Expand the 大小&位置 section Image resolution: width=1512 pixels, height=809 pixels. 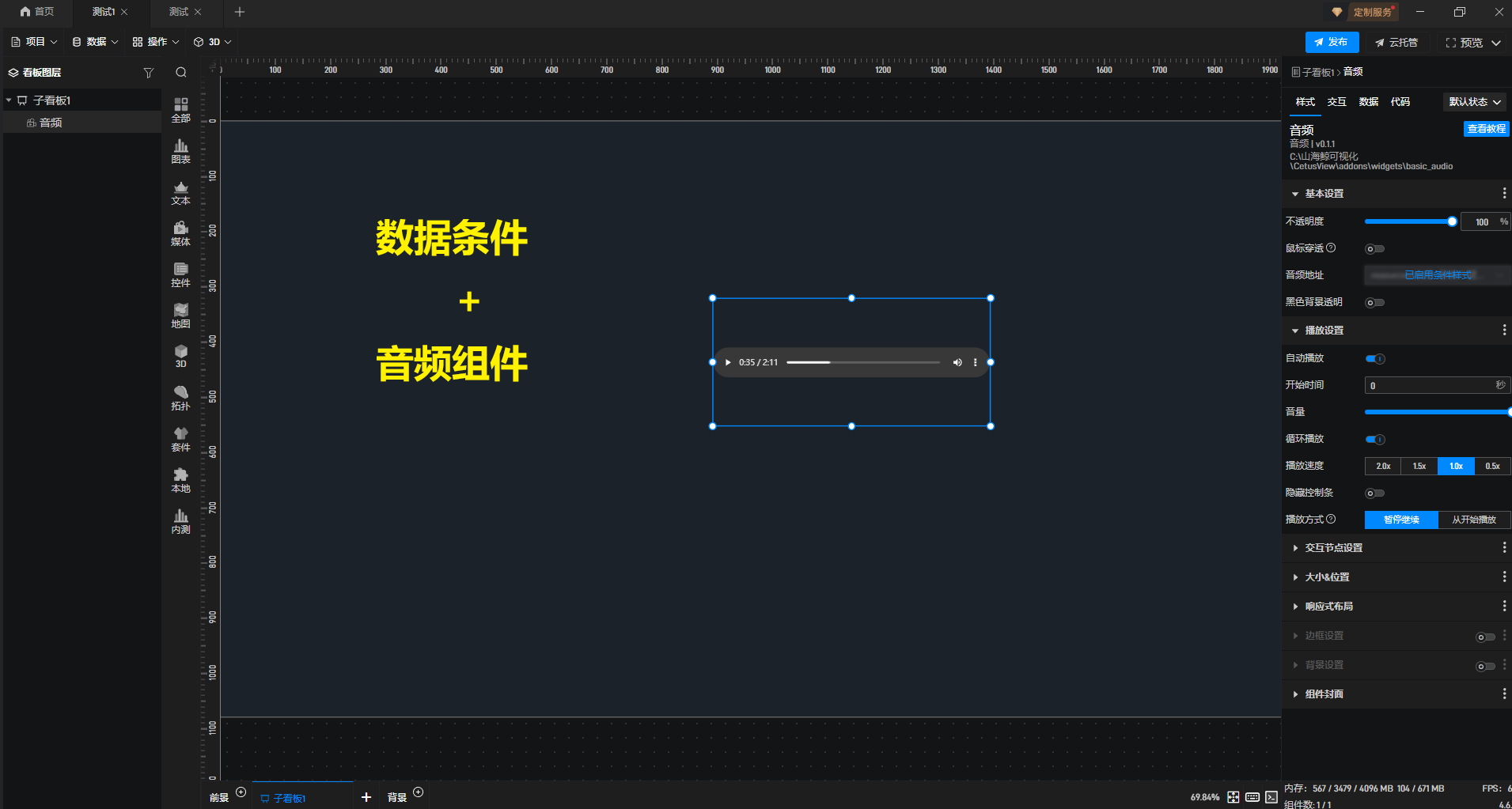point(1327,577)
